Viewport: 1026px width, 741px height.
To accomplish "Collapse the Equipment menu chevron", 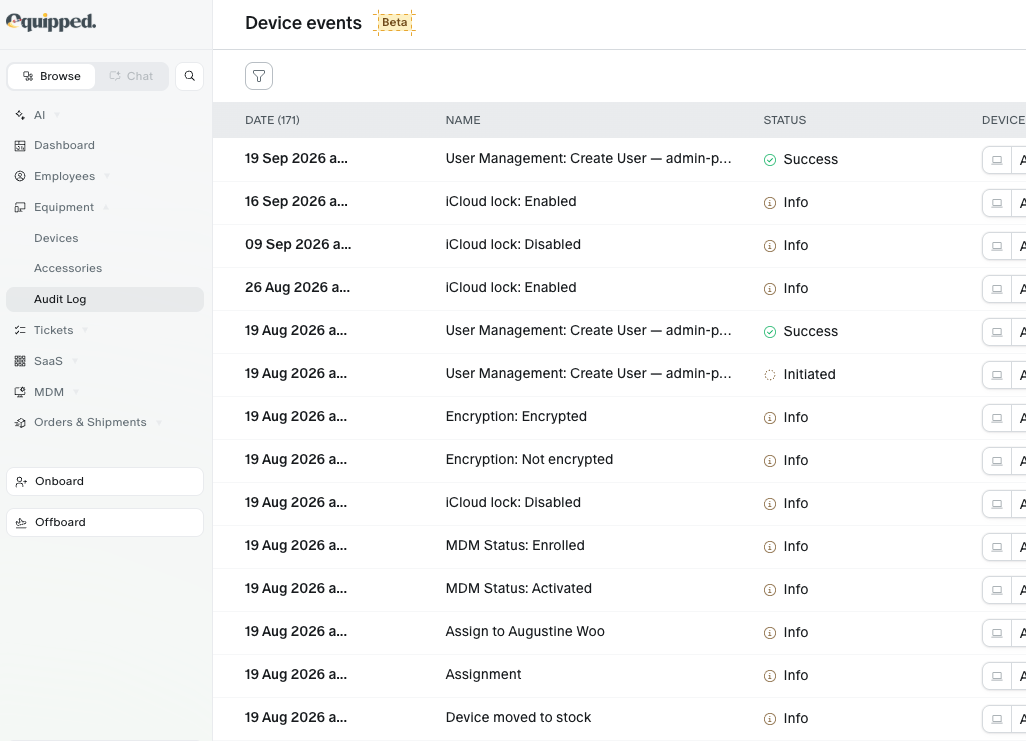I will point(105,208).
